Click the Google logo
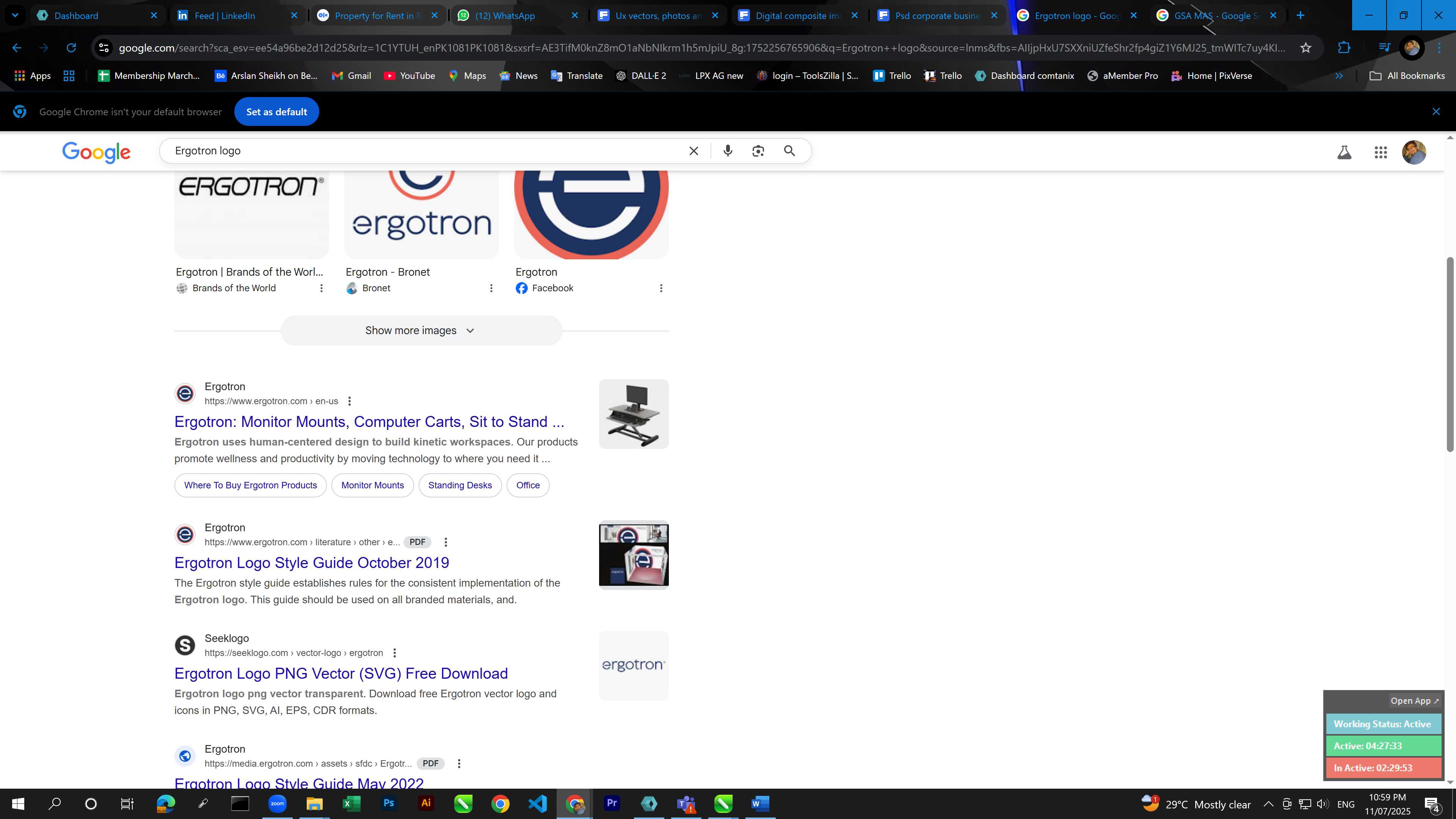 (97, 152)
